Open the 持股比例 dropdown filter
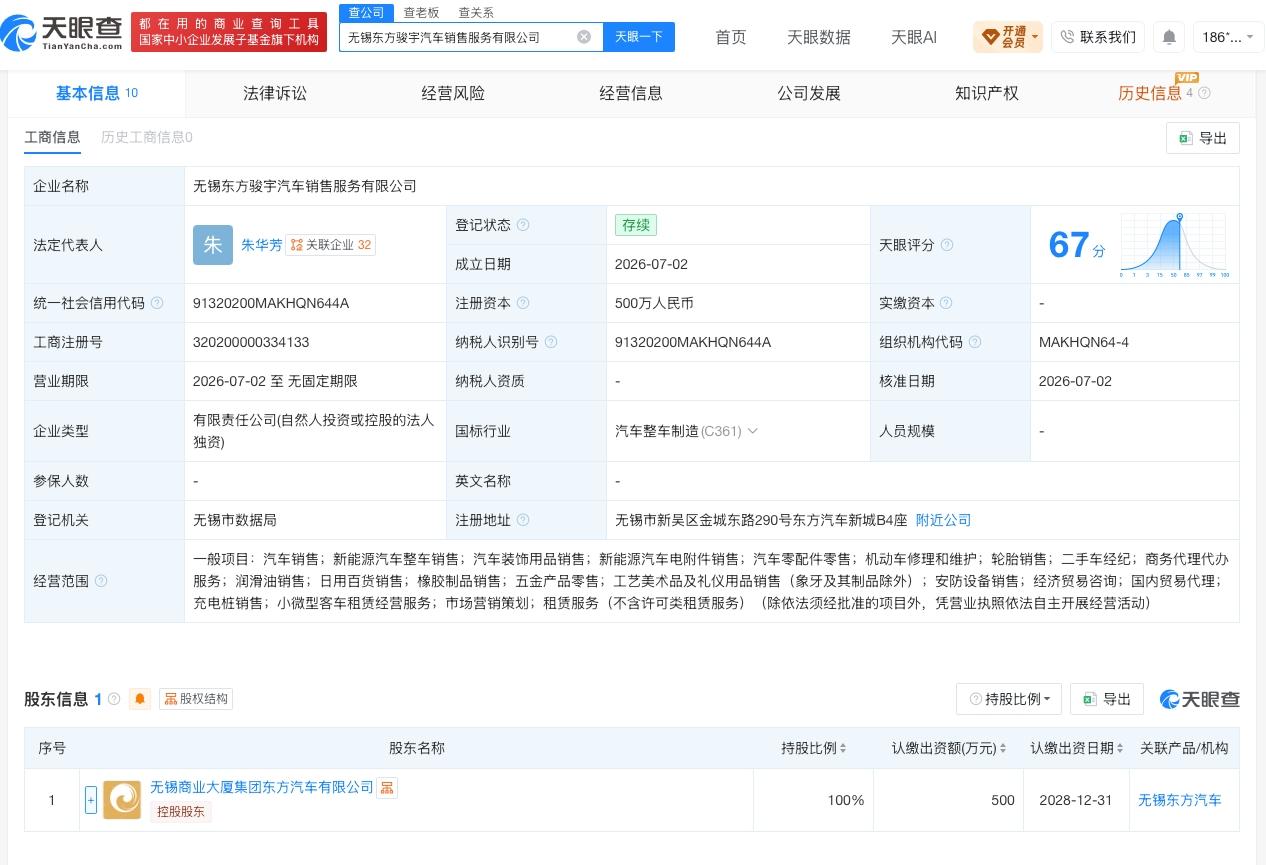 pyautogui.click(x=1009, y=699)
